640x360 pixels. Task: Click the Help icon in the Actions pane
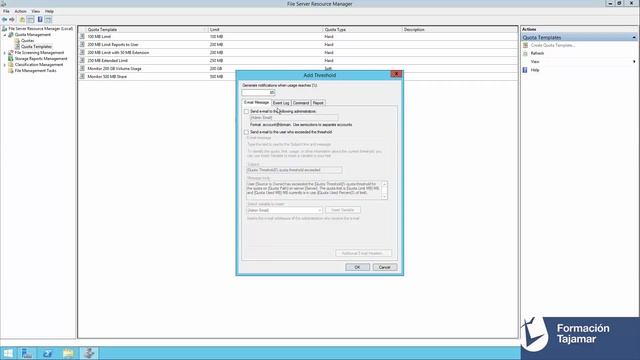(x=525, y=70)
